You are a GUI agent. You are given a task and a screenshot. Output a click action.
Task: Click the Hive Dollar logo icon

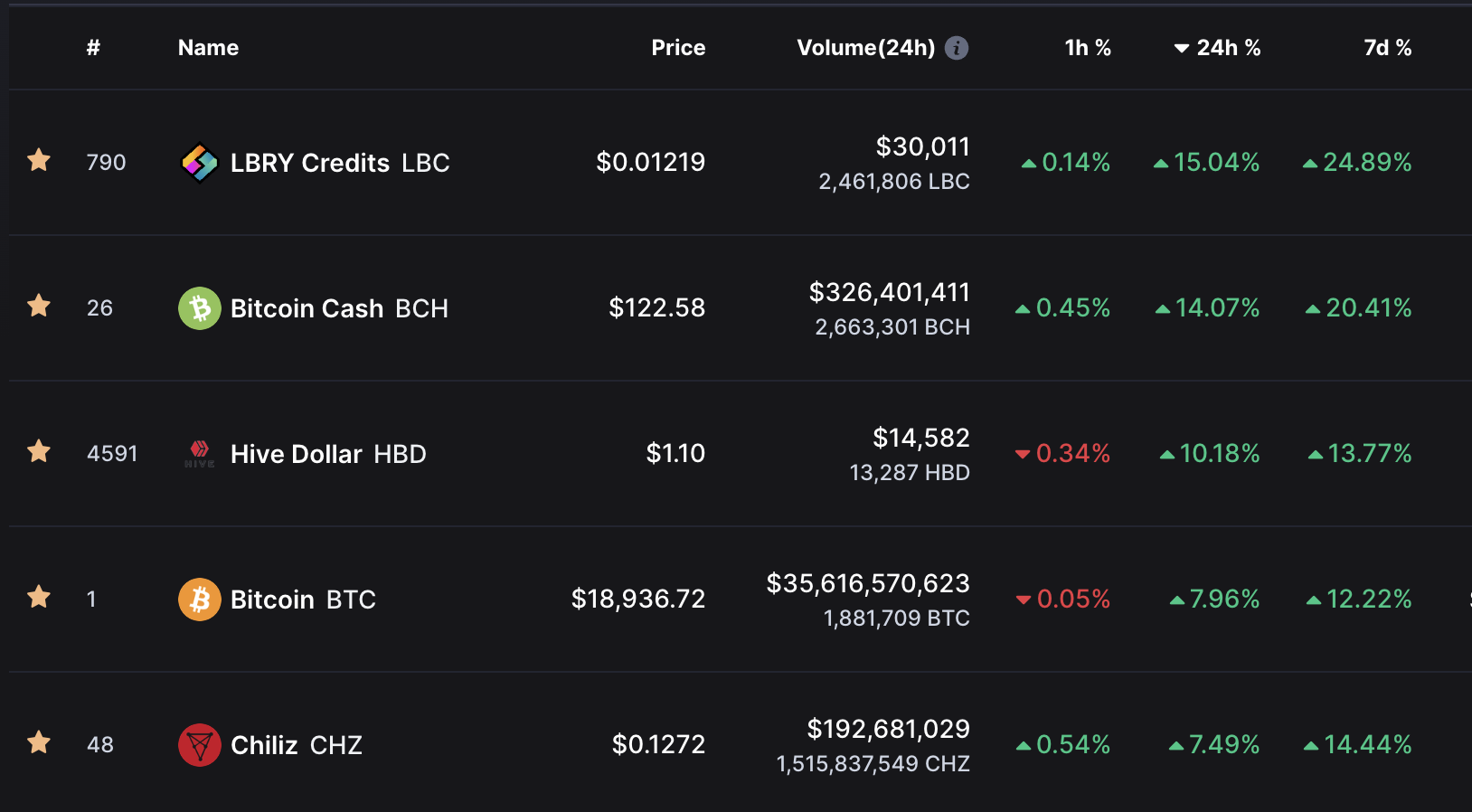200,454
